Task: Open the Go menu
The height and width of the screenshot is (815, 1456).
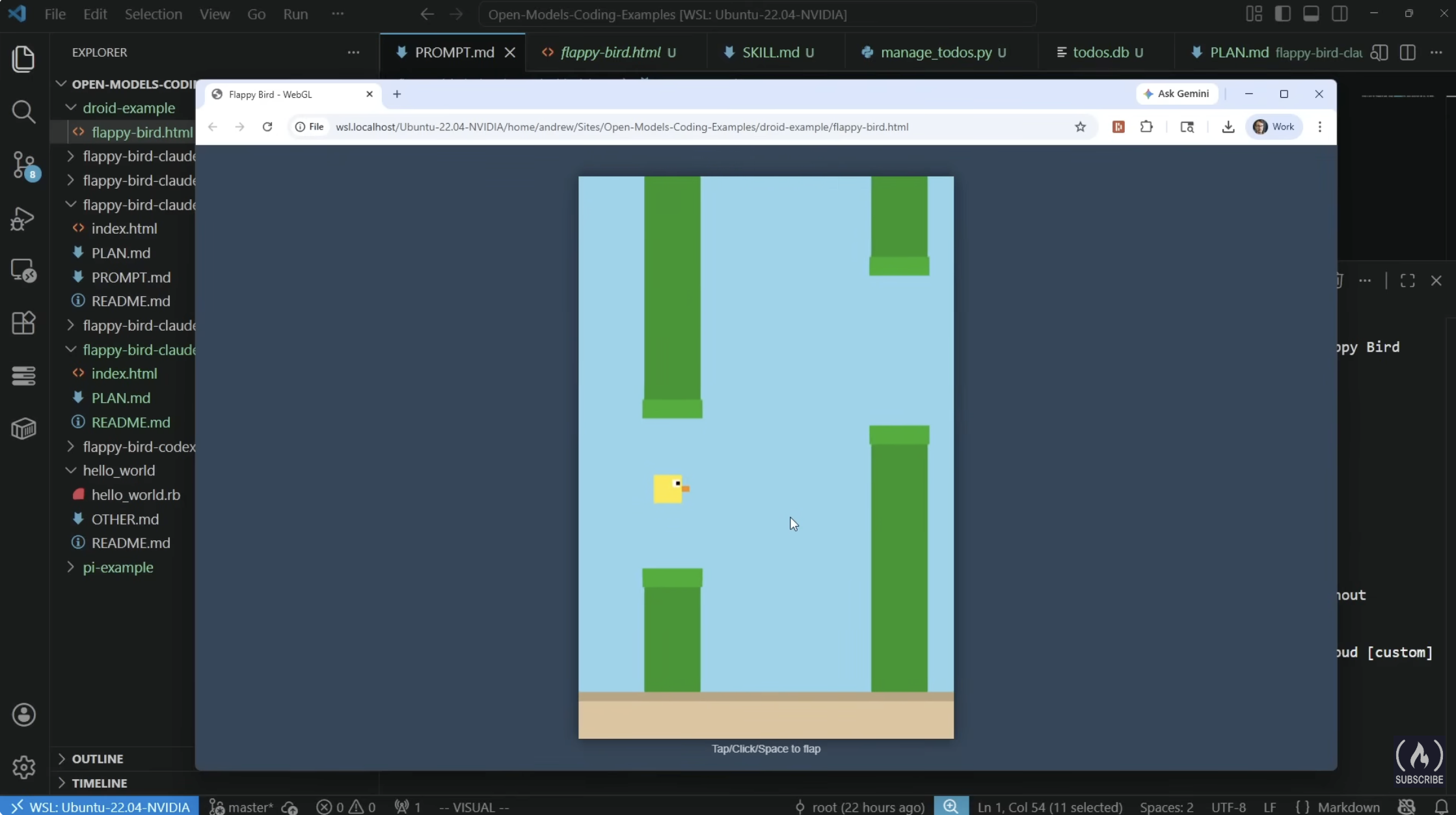Action: [256, 14]
